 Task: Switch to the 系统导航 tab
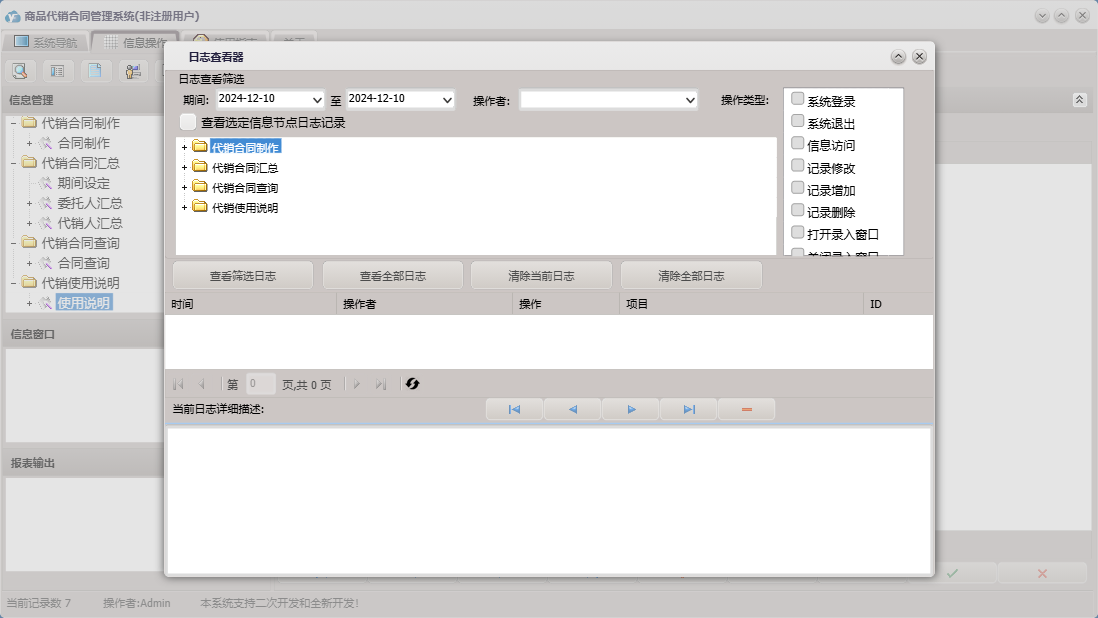point(45,43)
